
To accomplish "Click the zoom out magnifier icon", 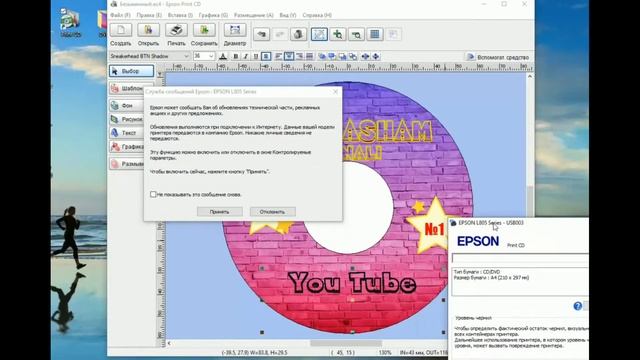I will 356,34.
